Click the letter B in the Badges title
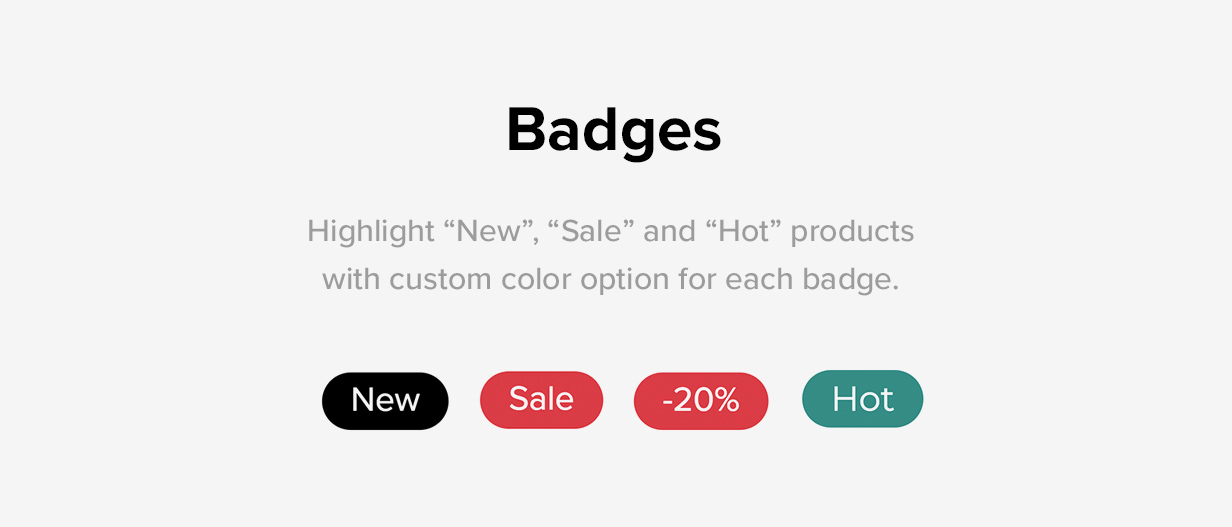The image size is (1232, 527). [527, 130]
